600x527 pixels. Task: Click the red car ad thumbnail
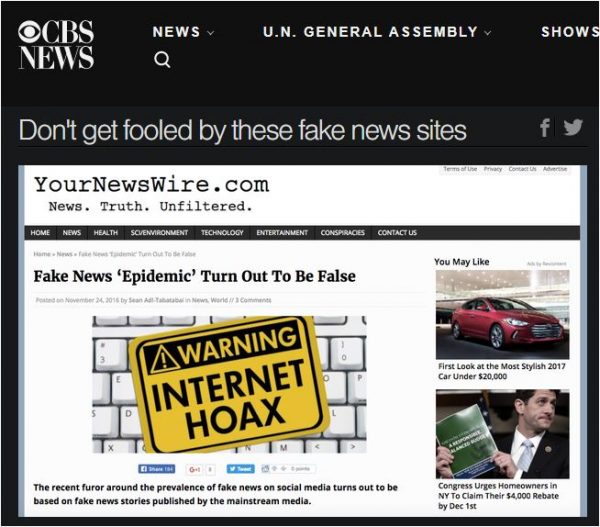502,315
